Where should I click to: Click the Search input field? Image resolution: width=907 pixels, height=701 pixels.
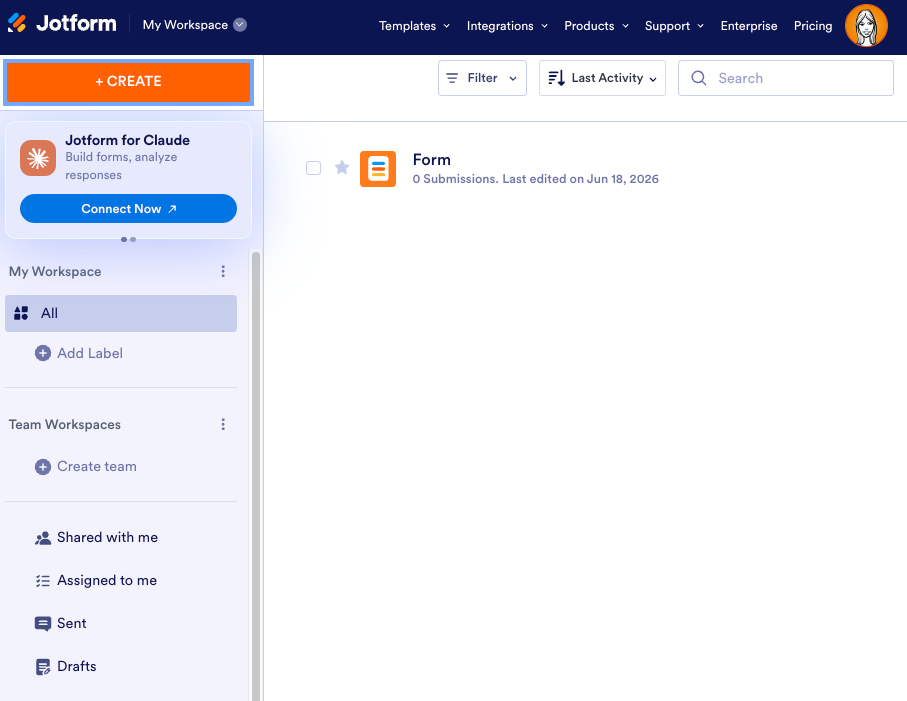786,78
